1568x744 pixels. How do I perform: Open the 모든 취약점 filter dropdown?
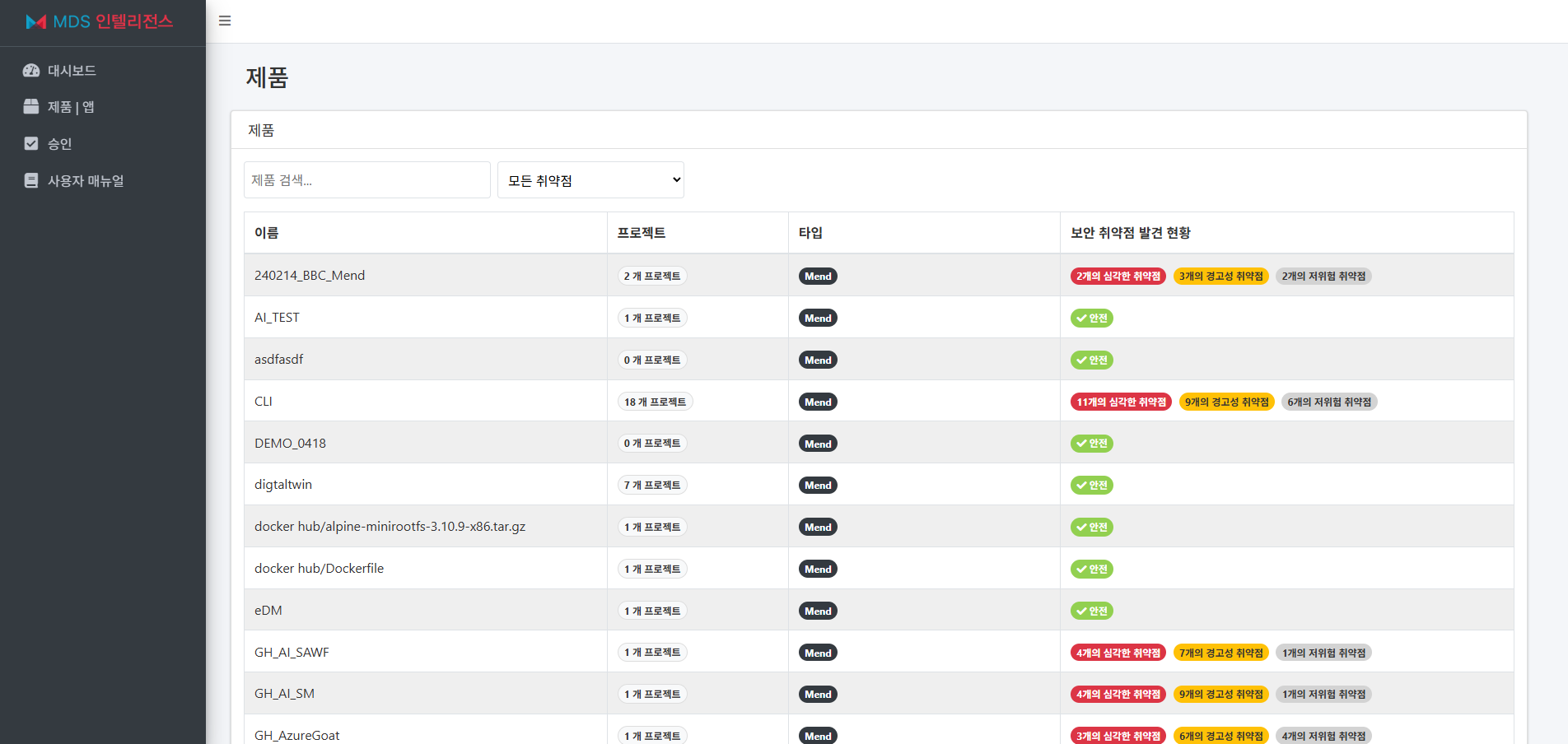click(590, 179)
